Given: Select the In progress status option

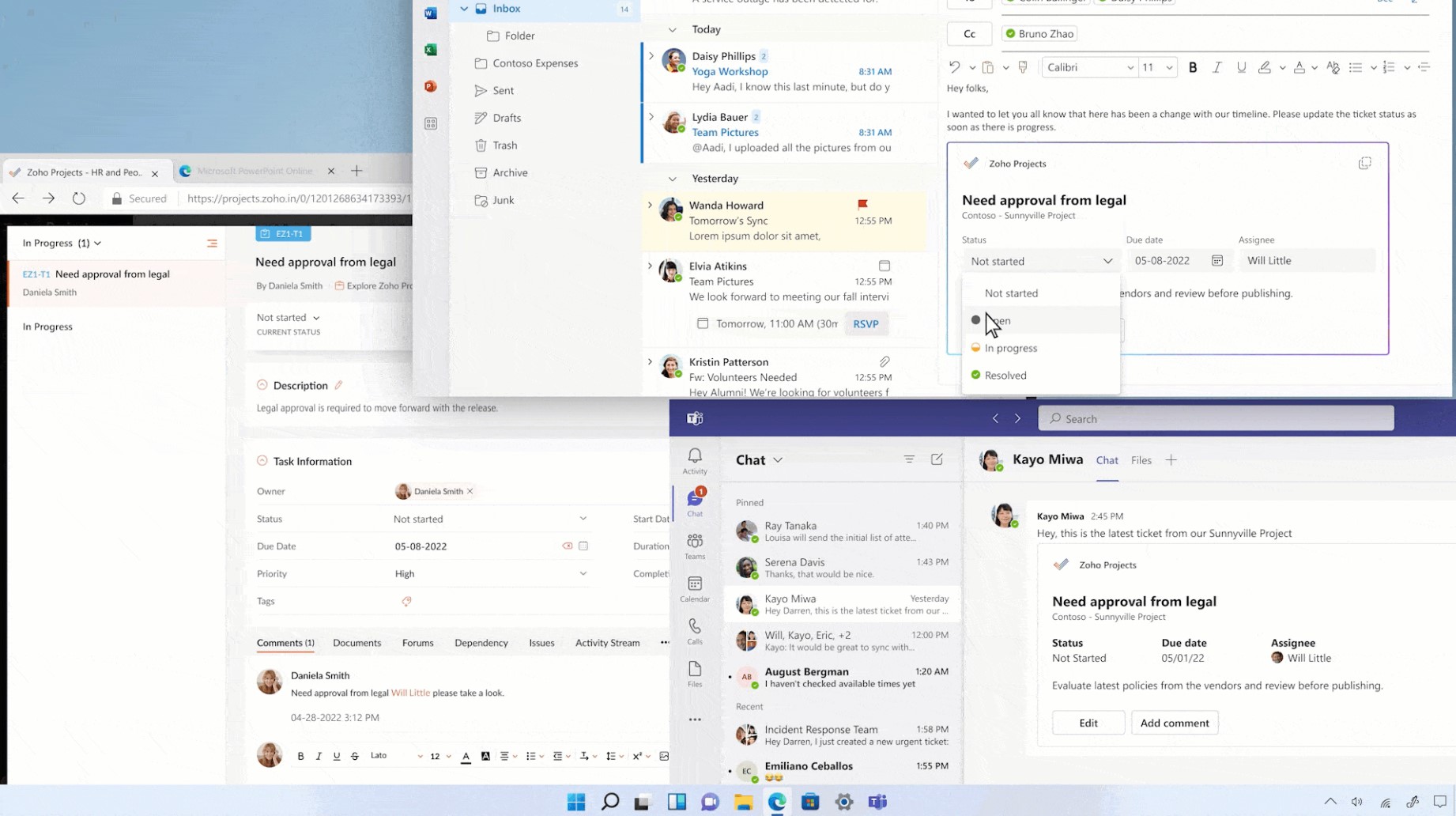Looking at the screenshot, I should pos(1010,348).
